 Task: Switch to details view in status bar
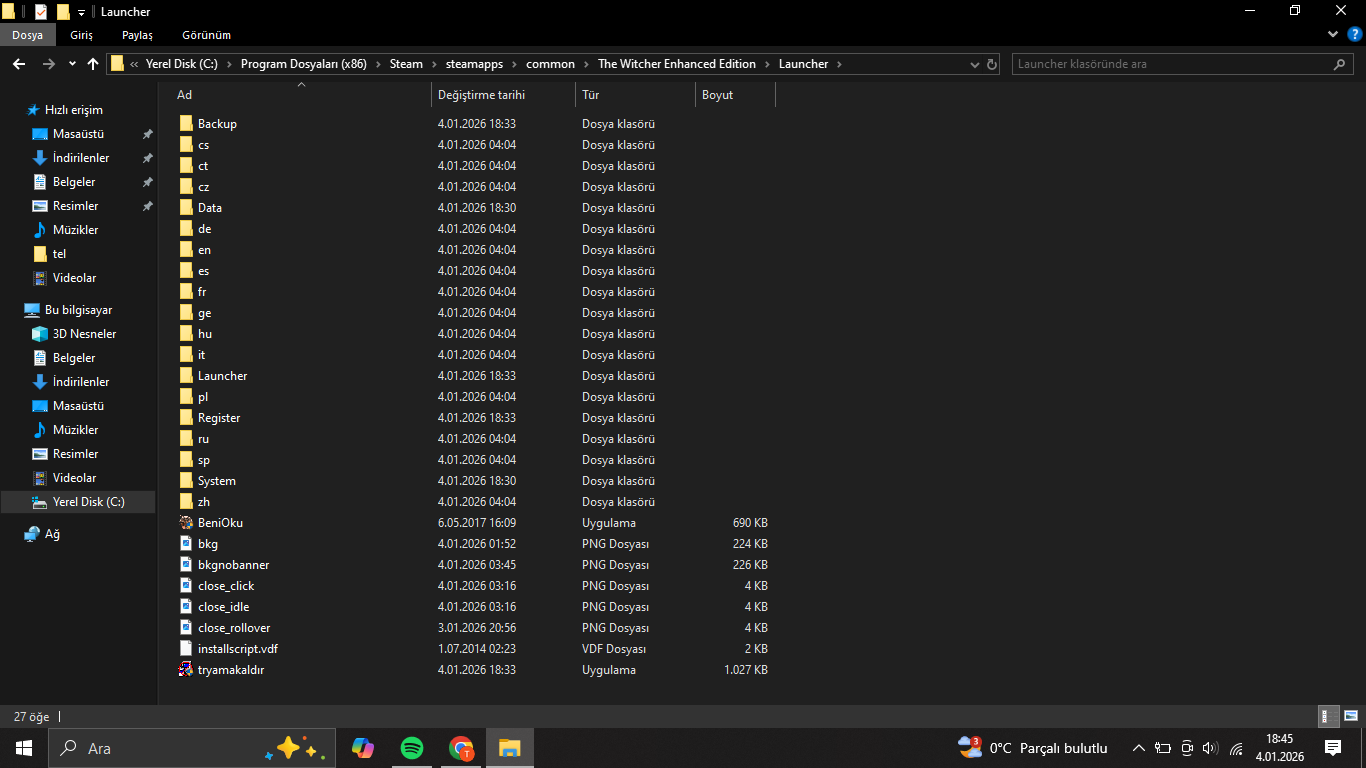pos(1329,716)
